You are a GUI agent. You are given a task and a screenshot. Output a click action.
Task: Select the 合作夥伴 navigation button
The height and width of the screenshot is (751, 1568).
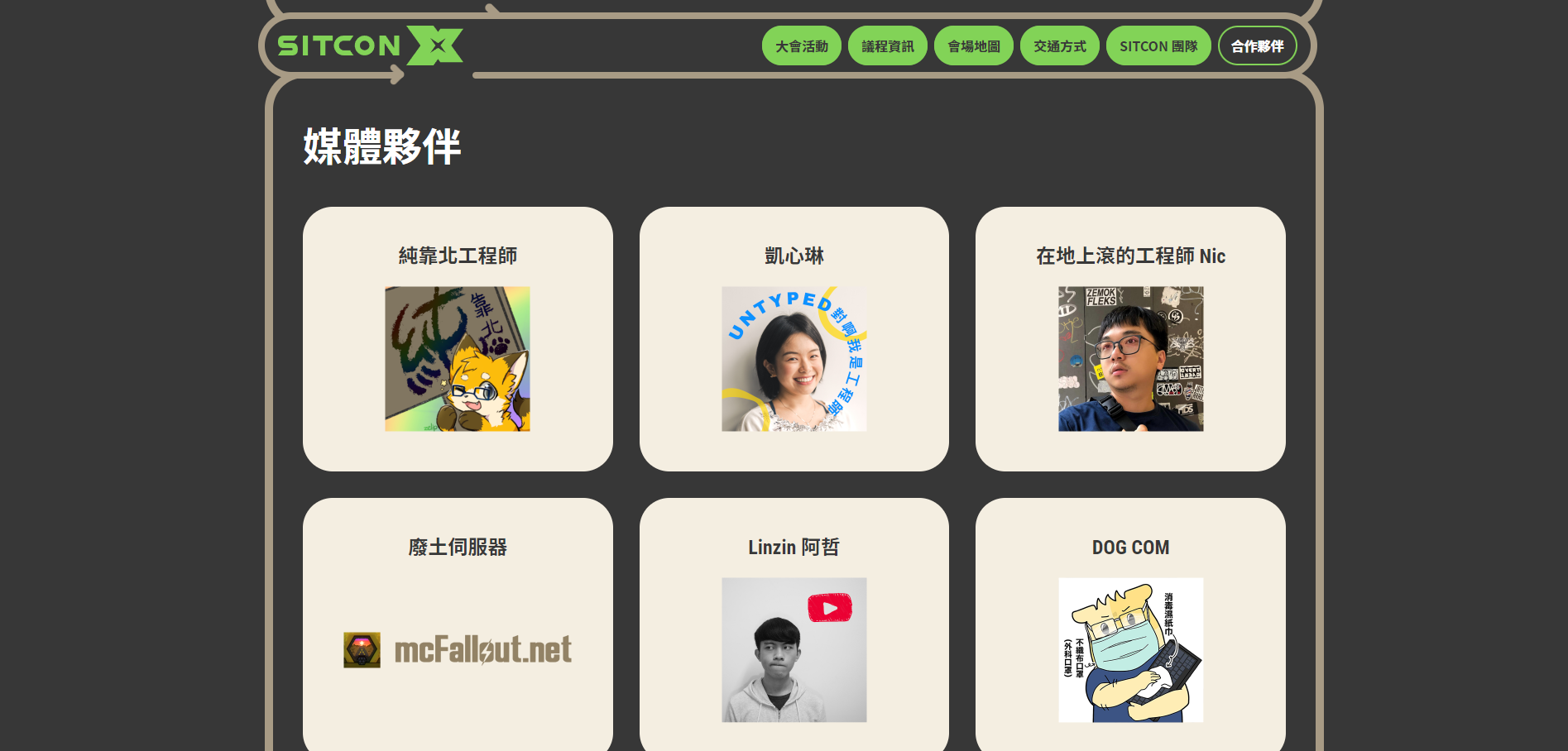(1257, 46)
